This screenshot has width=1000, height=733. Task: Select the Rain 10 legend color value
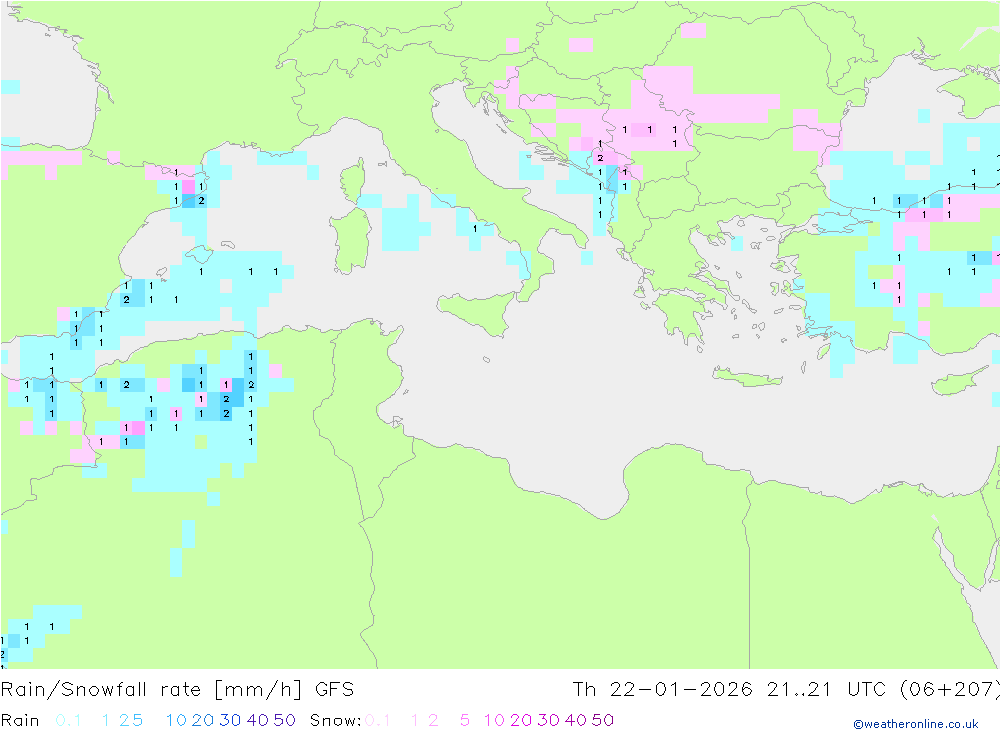(176, 720)
